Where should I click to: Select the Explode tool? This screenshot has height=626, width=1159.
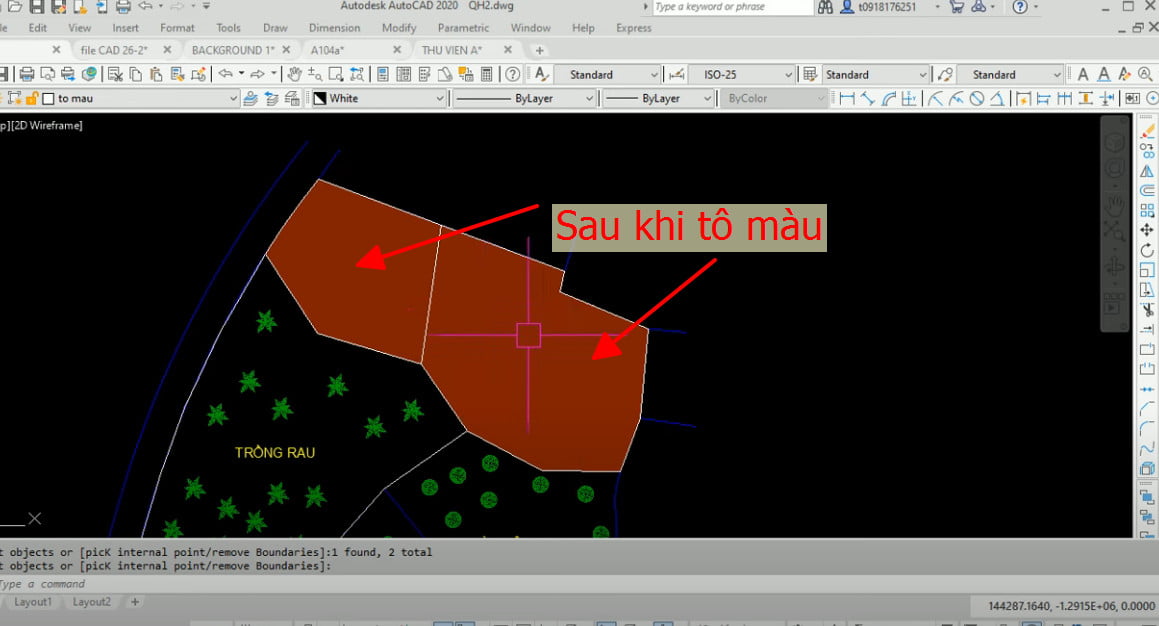[x=1147, y=469]
